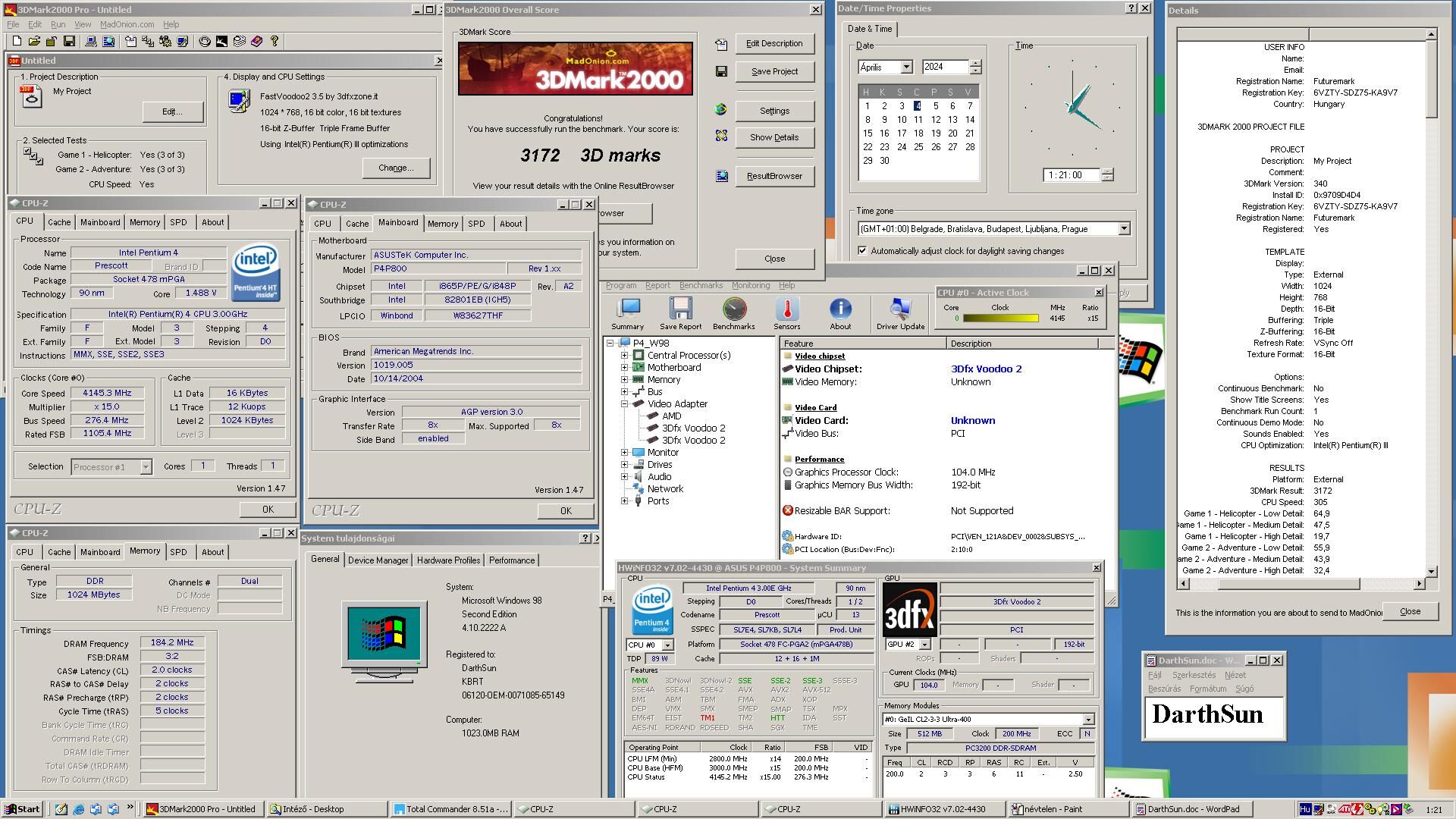Click Internet Explorer quick launch icon
Viewport: 1456px width, 819px height.
click(x=78, y=809)
